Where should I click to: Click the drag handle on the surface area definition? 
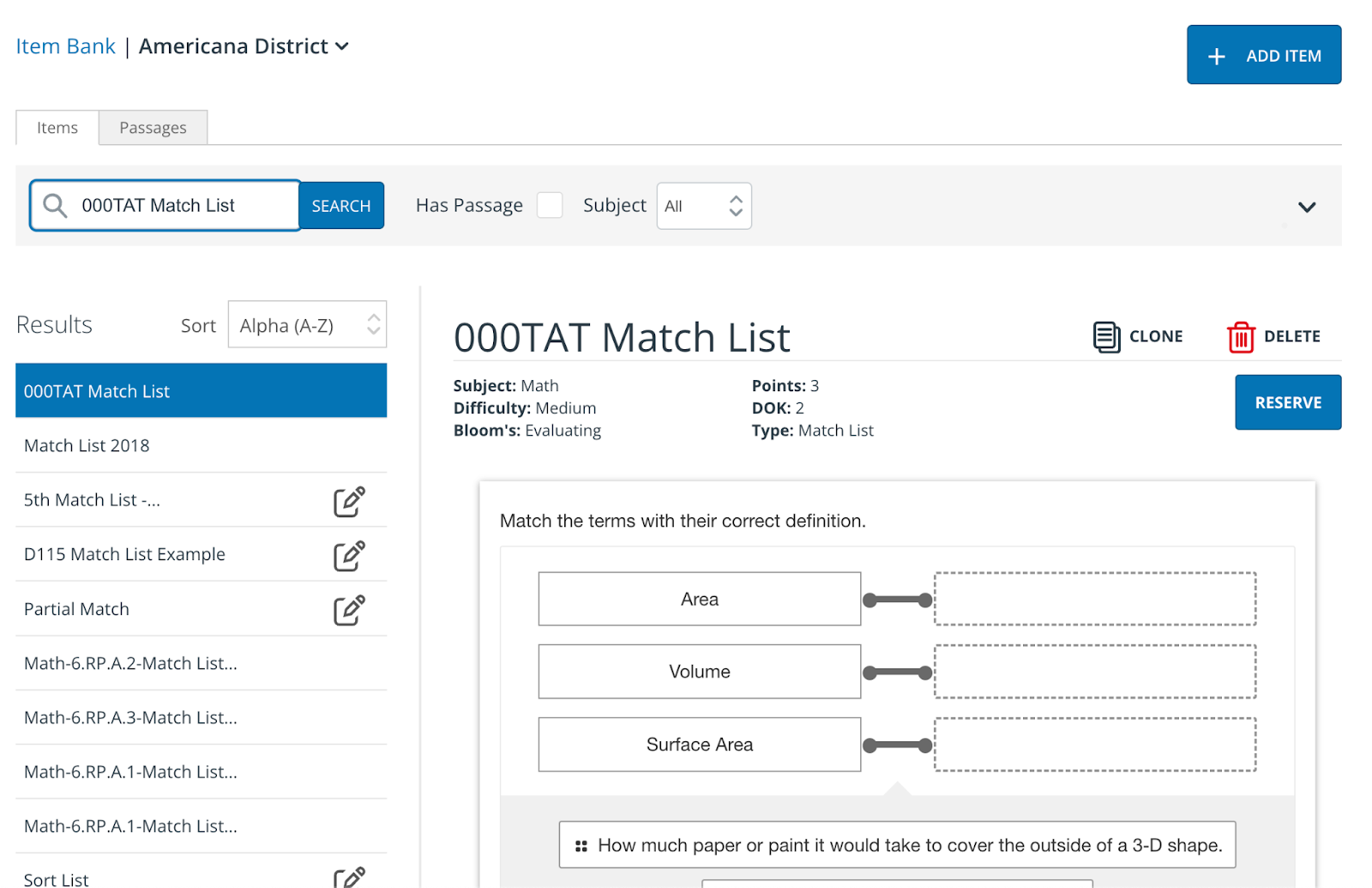[581, 846]
